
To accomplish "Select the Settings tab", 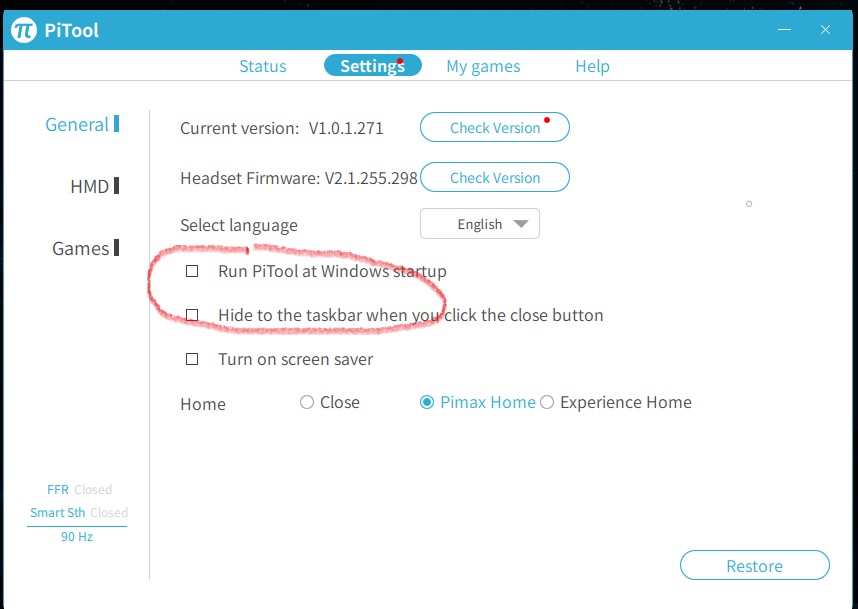I will point(372,66).
